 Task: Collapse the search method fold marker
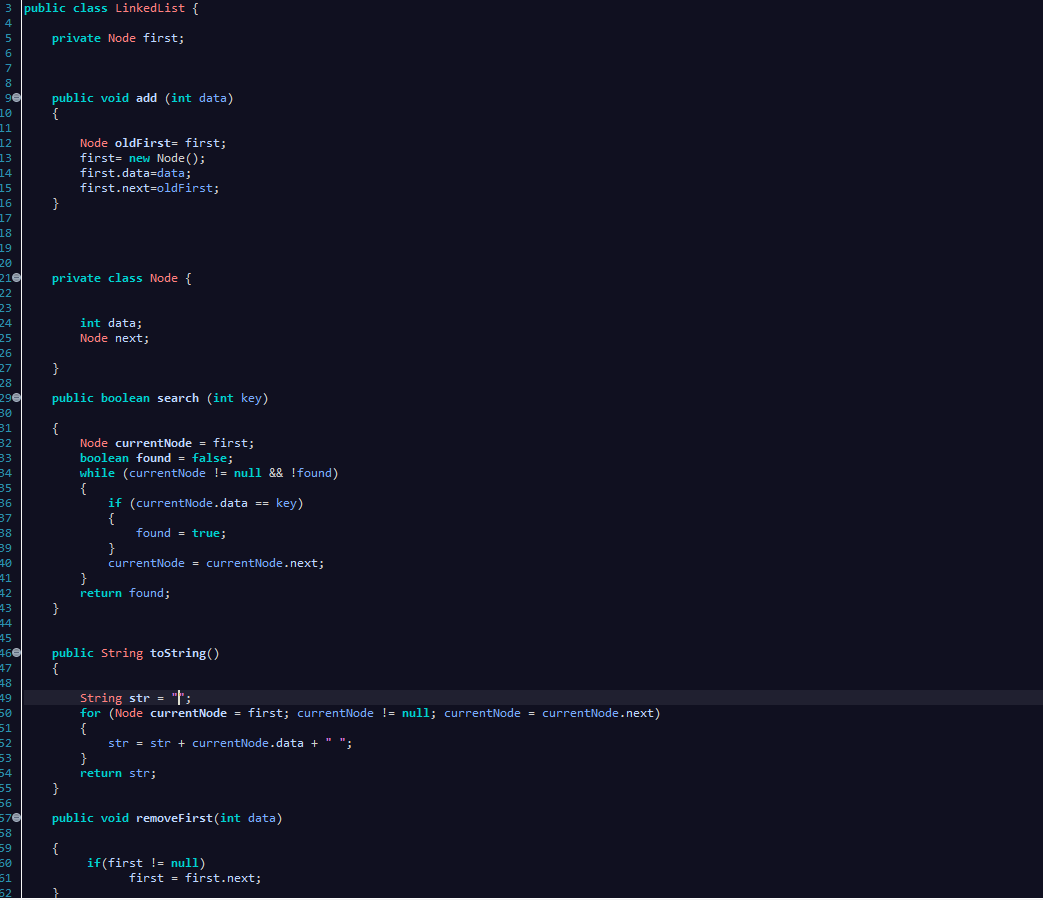(x=16, y=397)
